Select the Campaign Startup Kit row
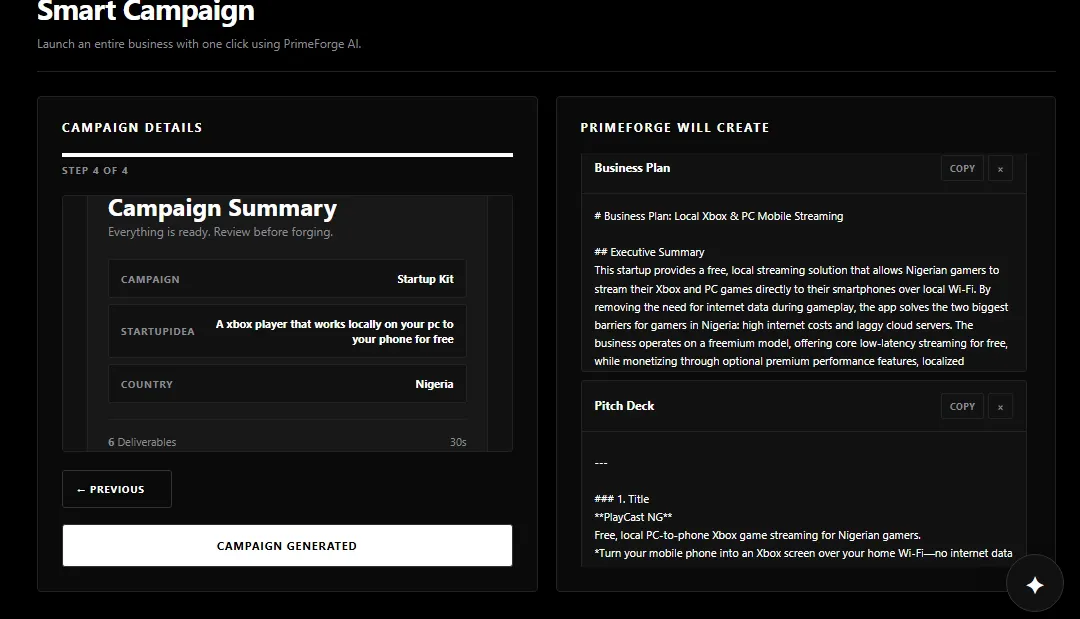 coord(287,279)
